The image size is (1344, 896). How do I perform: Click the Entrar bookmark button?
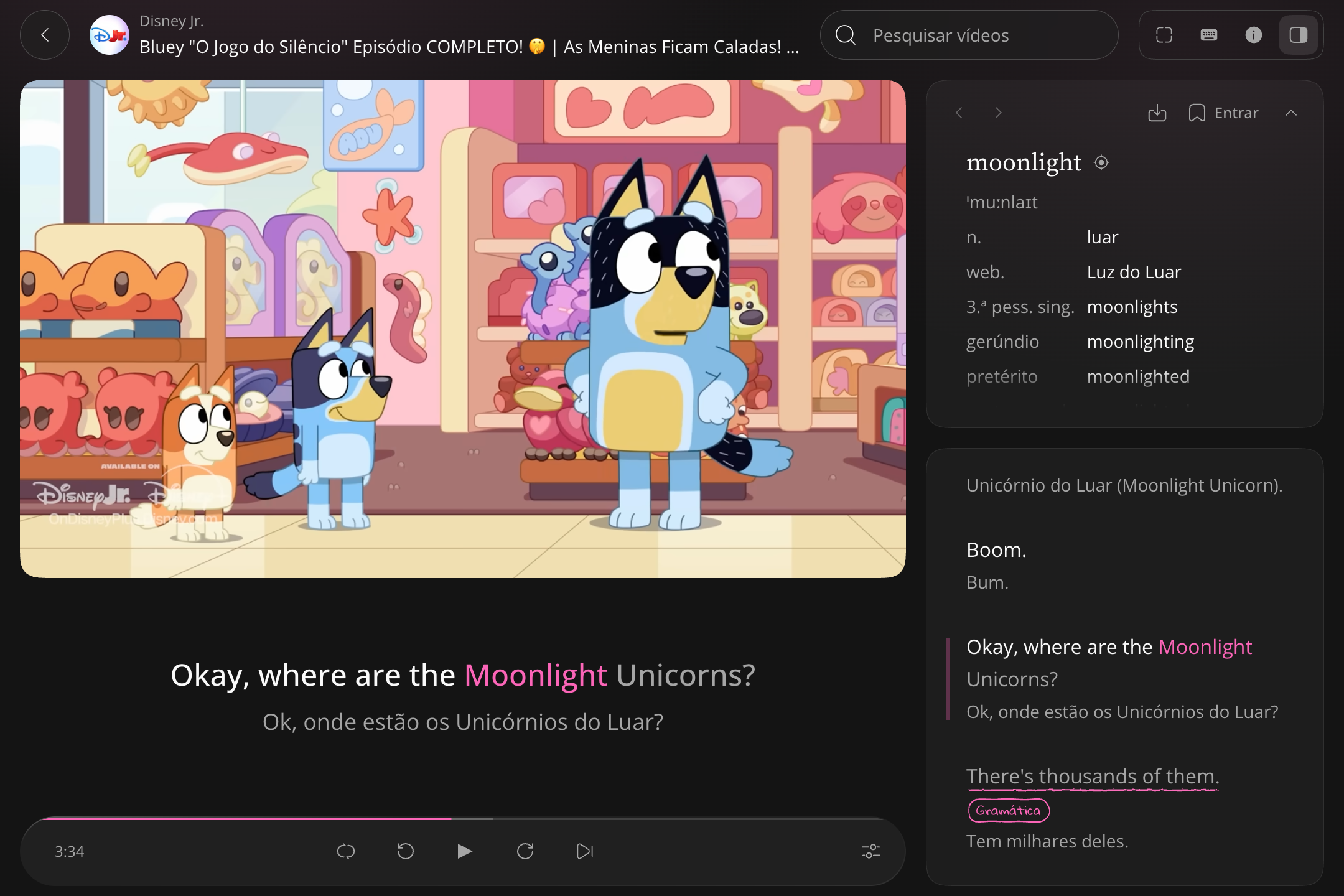[x=1223, y=113]
